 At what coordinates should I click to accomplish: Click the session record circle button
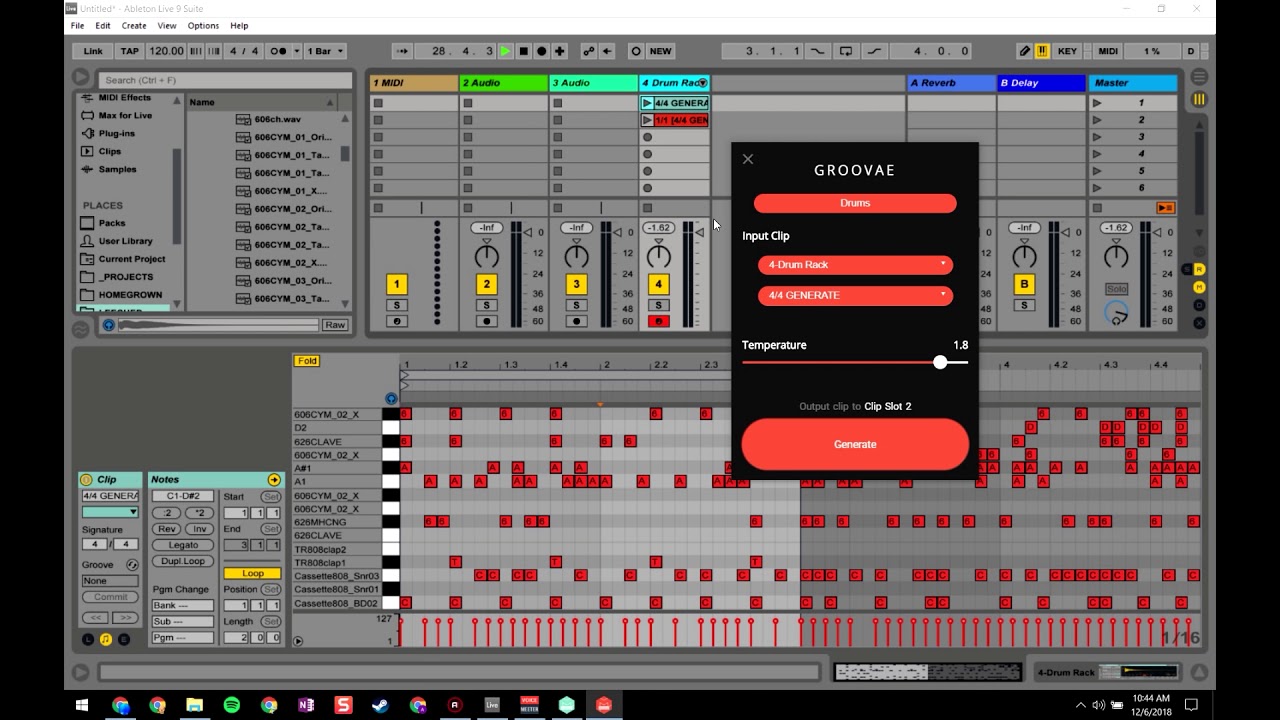click(x=636, y=51)
